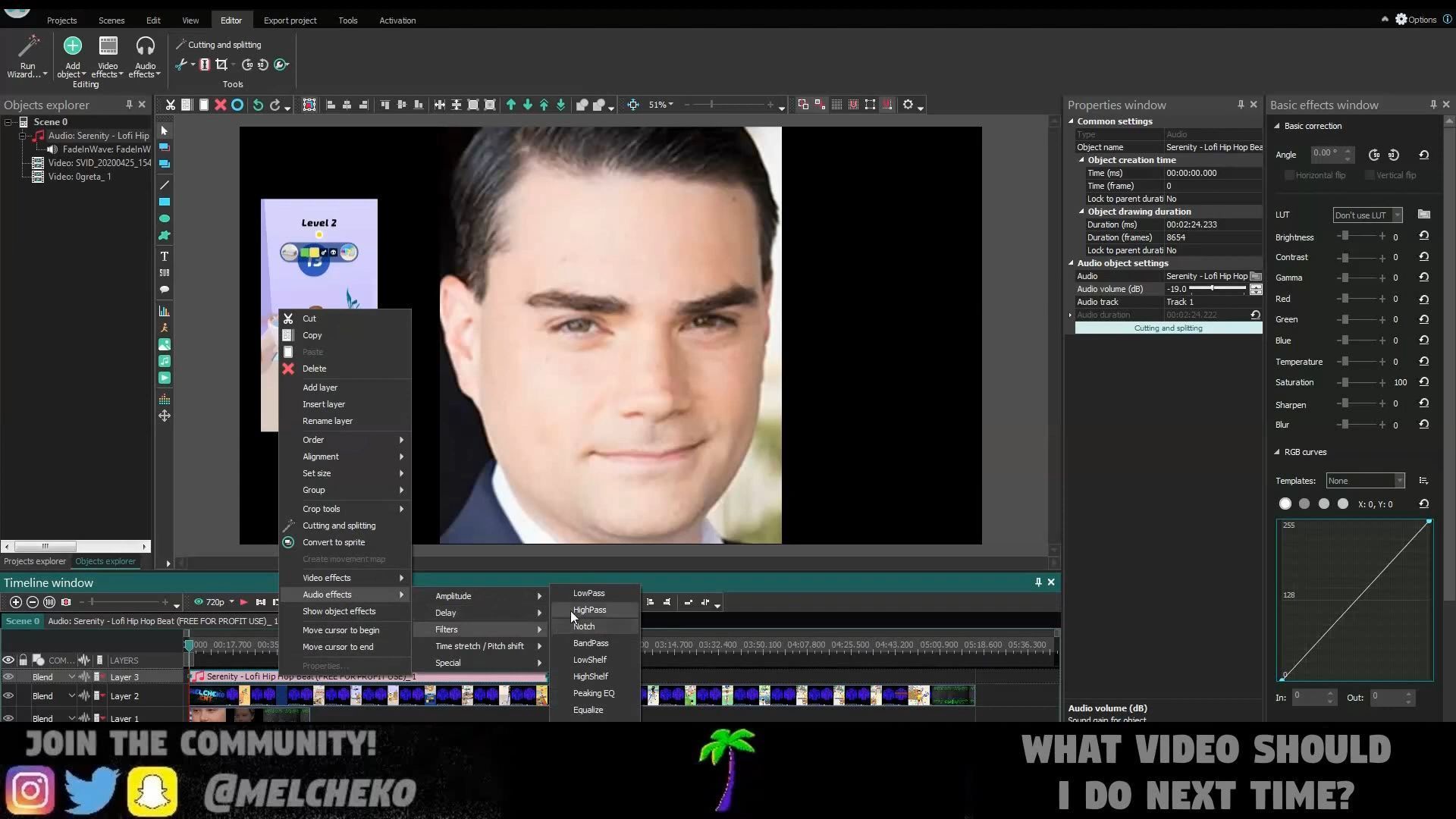The image size is (1456, 819).
Task: Choose HighPass from the Filters submenu
Action: coord(595,610)
